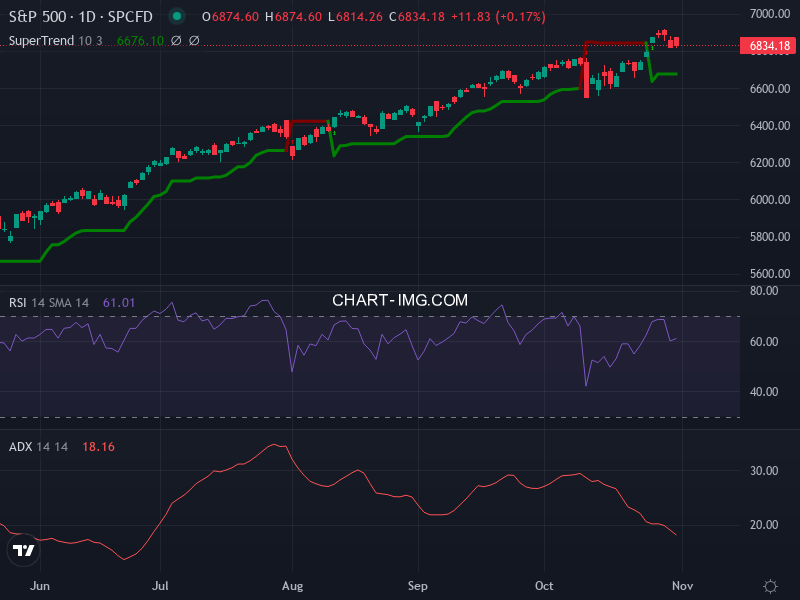This screenshot has width=800, height=600.
Task: Click the SuperTrend value 6676.10
Action: coord(139,40)
